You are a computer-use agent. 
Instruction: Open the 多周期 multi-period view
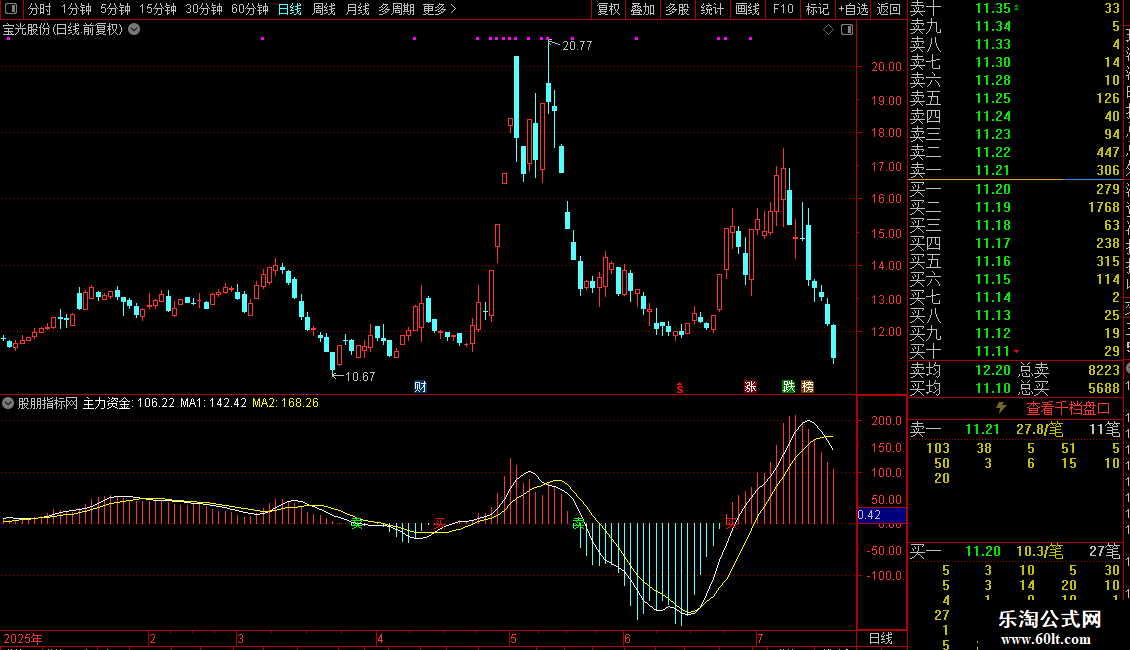point(396,9)
